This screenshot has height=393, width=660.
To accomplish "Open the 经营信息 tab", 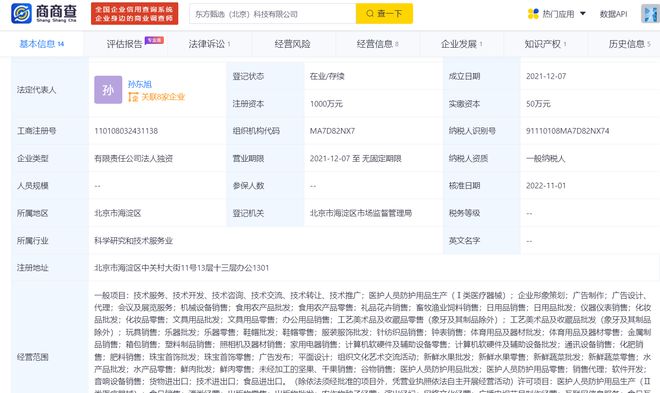I will (377, 44).
